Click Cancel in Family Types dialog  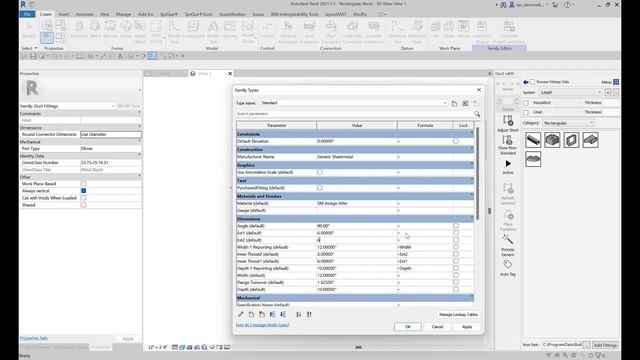pos(437,327)
